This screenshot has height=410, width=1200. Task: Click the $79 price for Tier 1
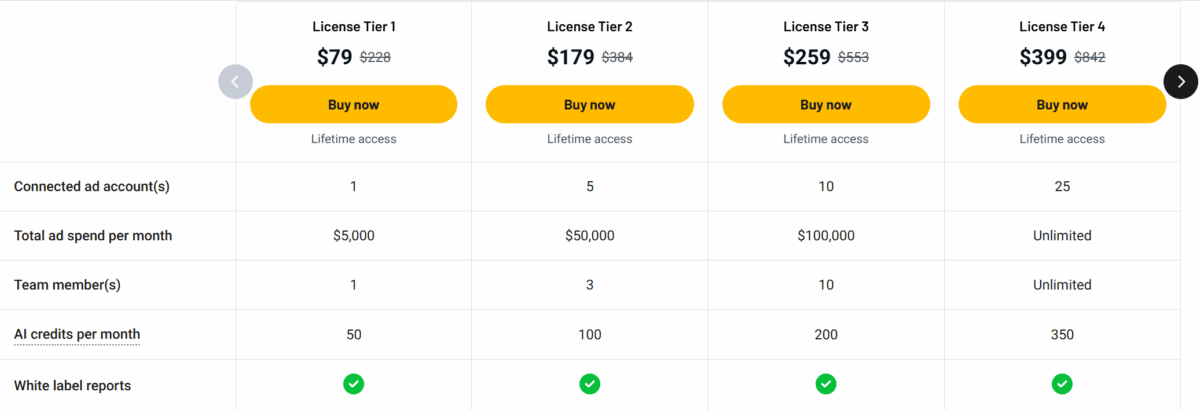335,57
